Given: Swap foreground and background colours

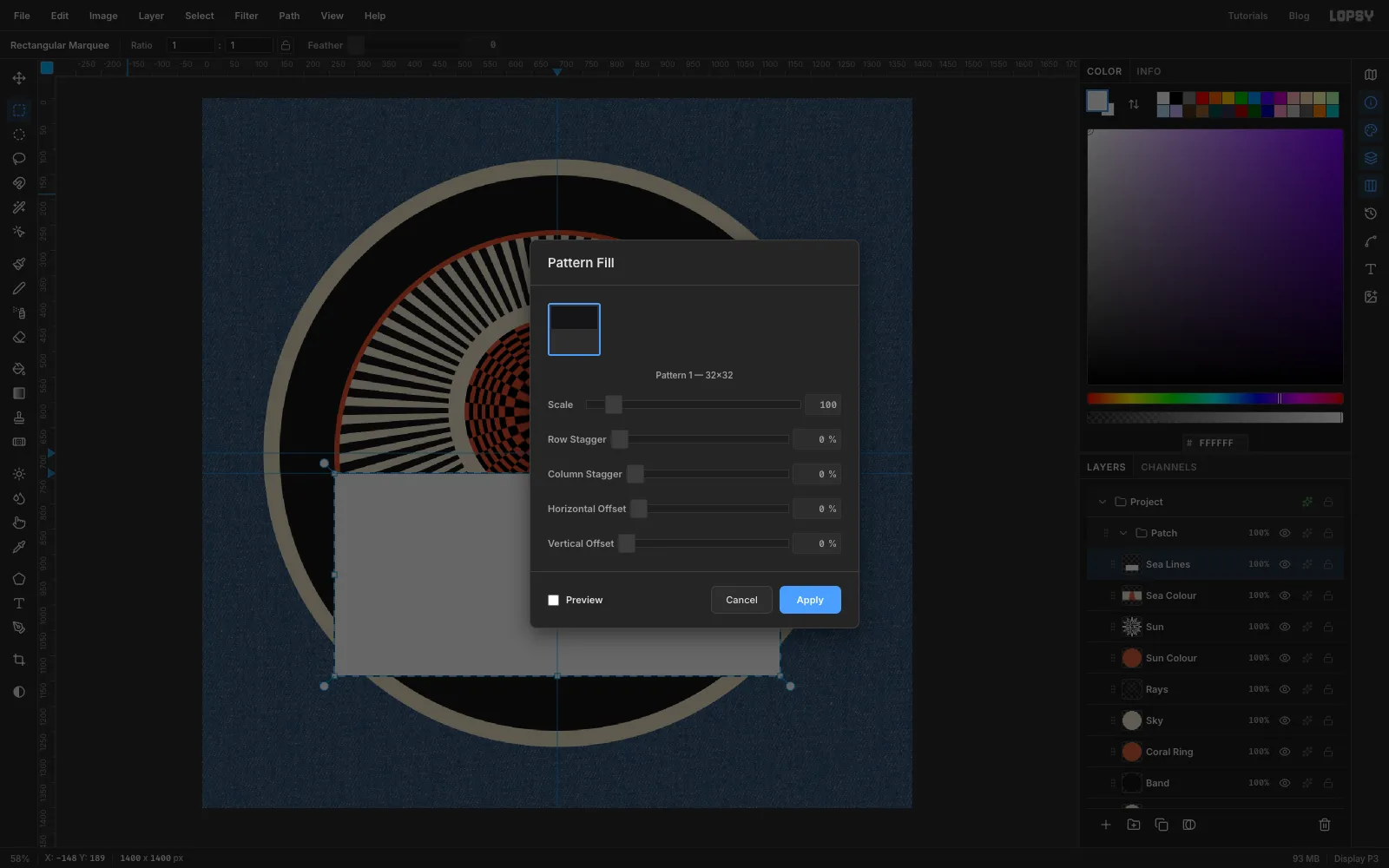Looking at the screenshot, I should click(x=1134, y=104).
